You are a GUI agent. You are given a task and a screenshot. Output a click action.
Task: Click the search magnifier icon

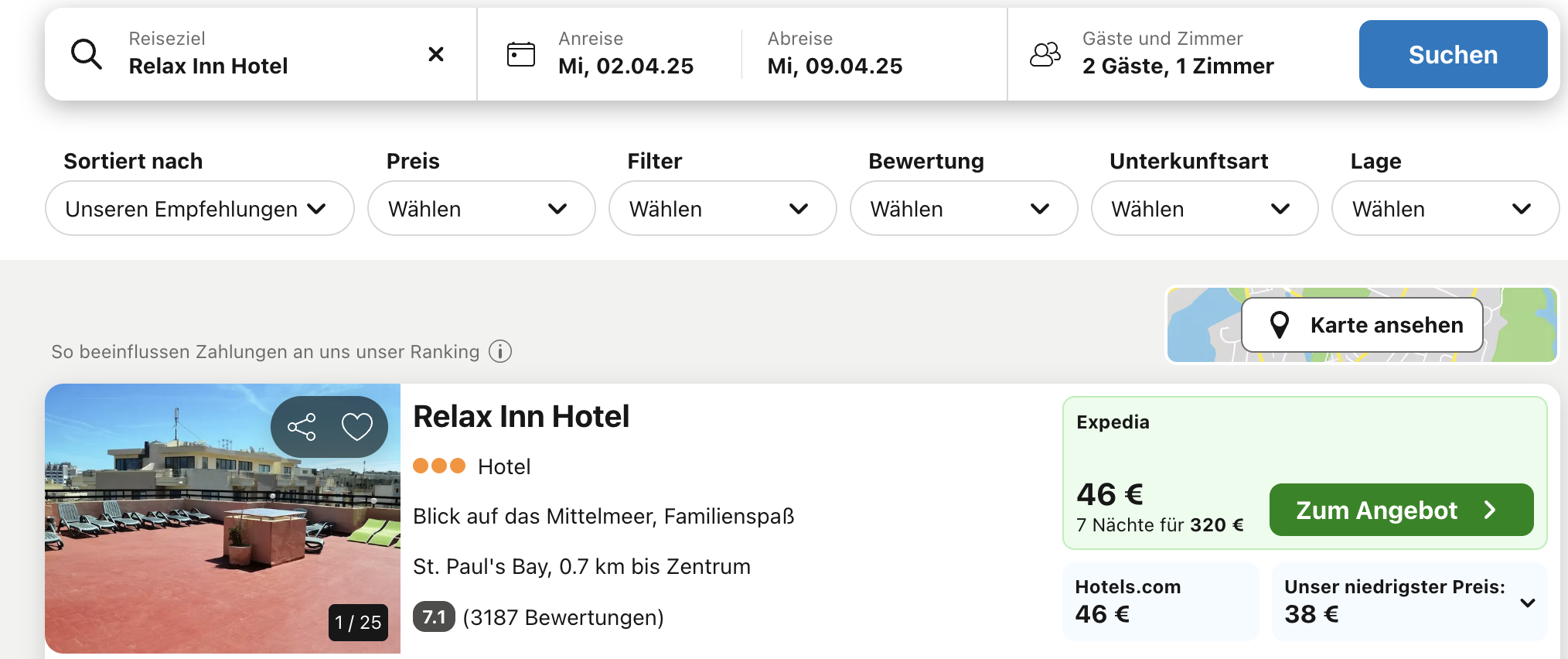tap(86, 54)
